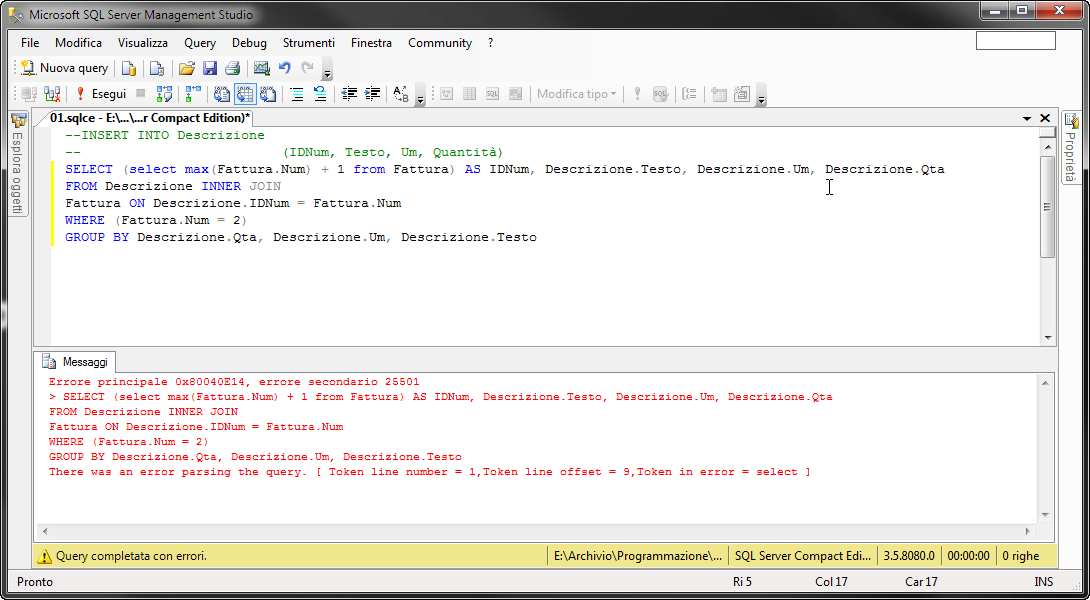
Task: Open the Strumenti menu
Action: 309,42
